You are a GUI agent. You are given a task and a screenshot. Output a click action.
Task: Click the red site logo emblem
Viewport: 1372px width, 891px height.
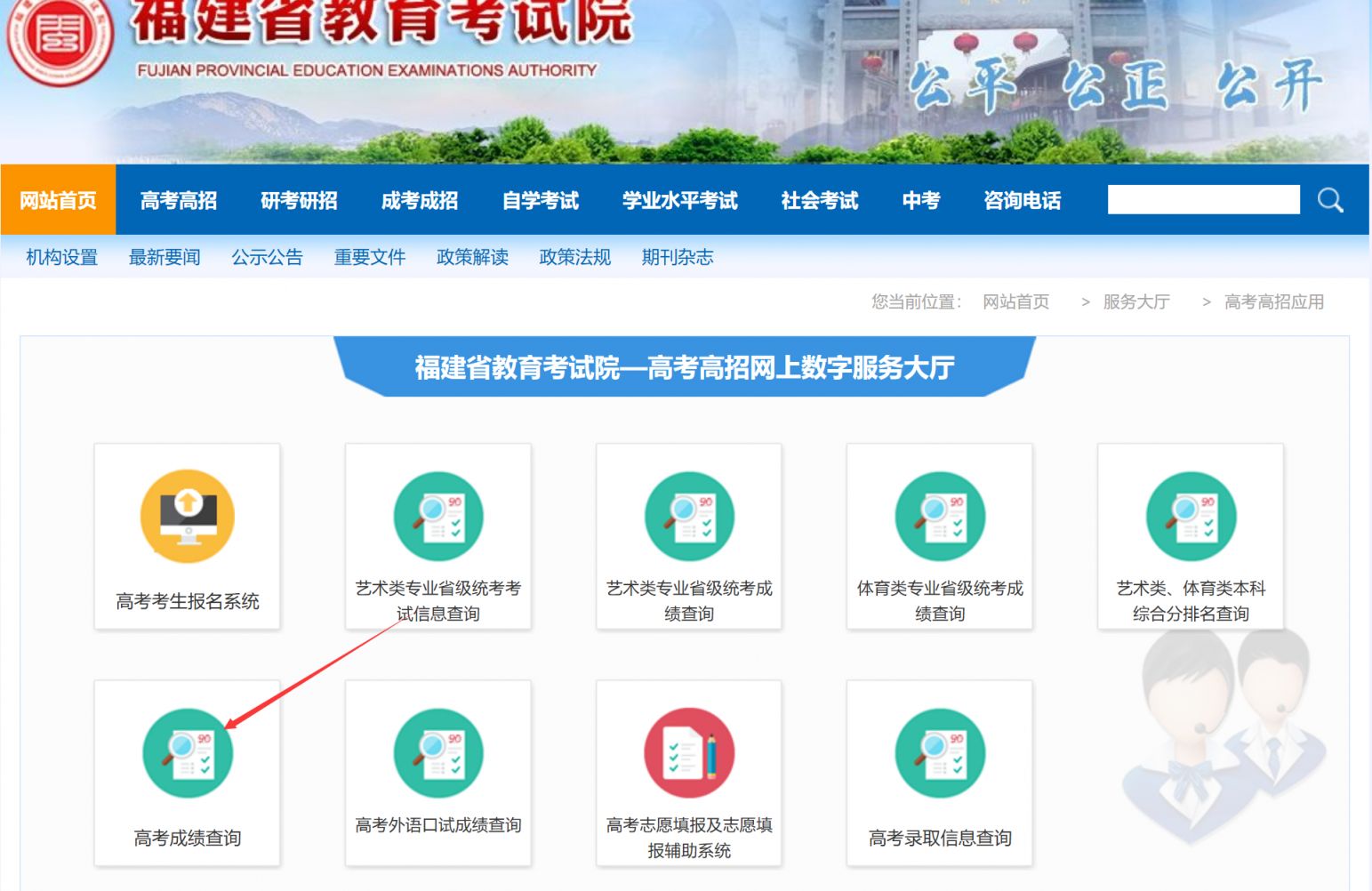click(x=60, y=37)
